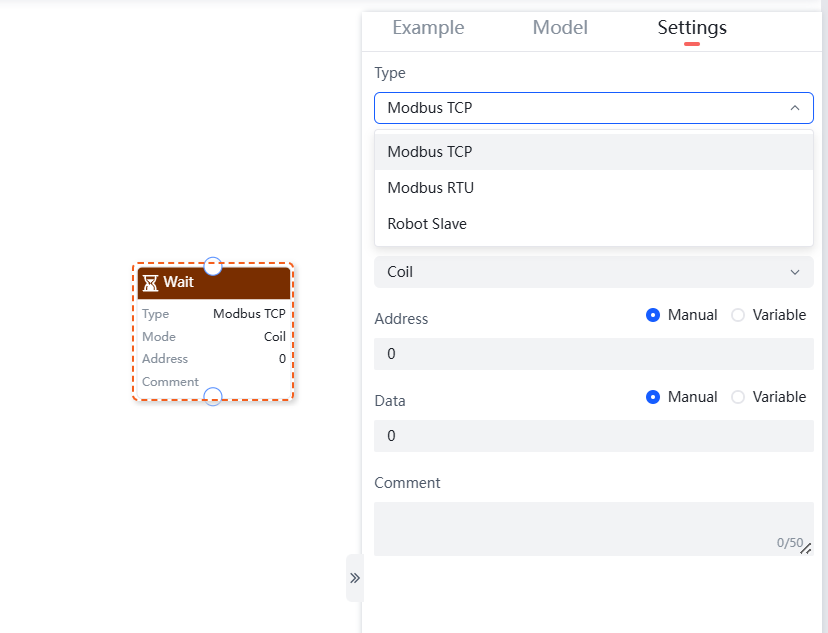828x633 pixels.
Task: Select Variable radio for Address
Action: [x=738, y=315]
